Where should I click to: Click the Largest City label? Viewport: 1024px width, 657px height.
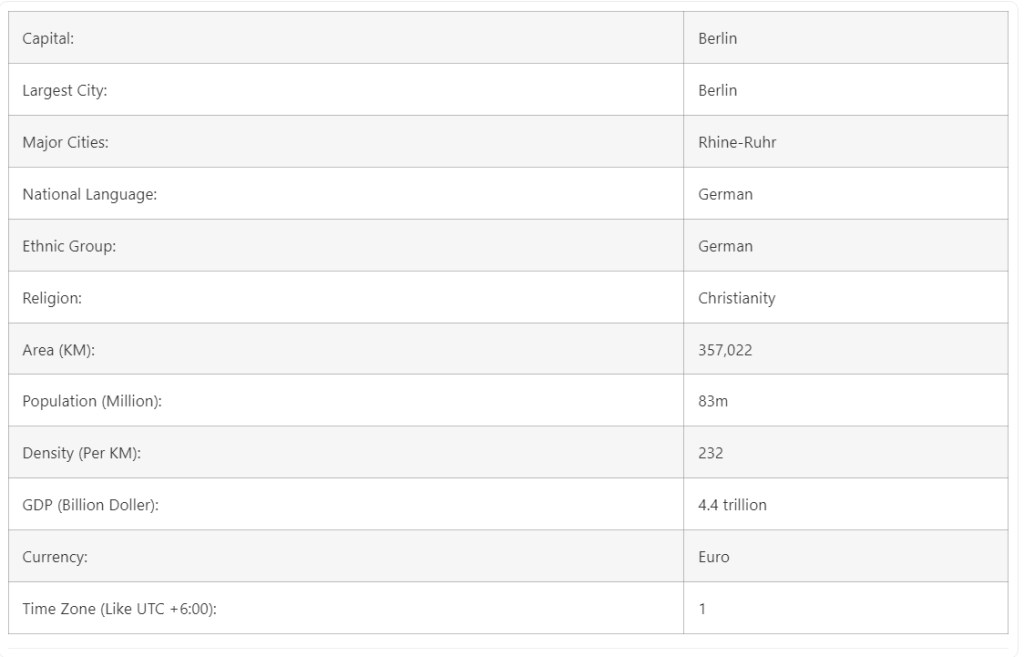coord(65,90)
